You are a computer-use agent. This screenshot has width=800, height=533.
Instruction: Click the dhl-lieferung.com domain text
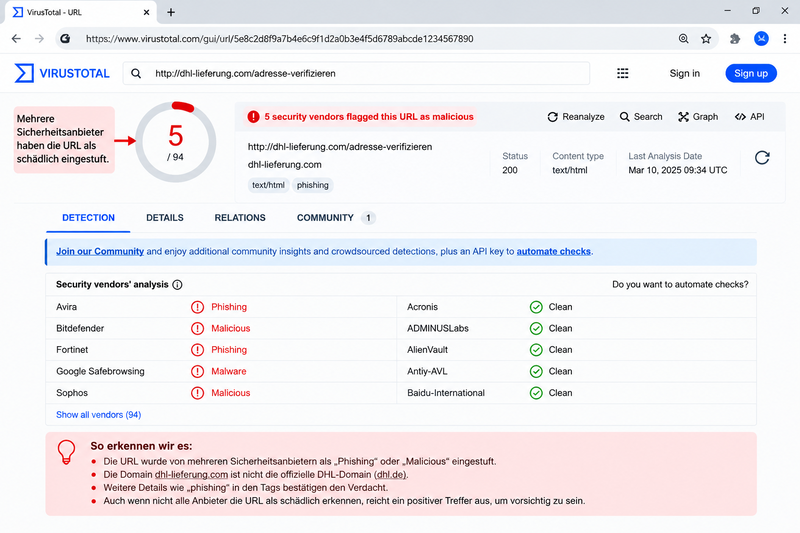click(x=285, y=165)
